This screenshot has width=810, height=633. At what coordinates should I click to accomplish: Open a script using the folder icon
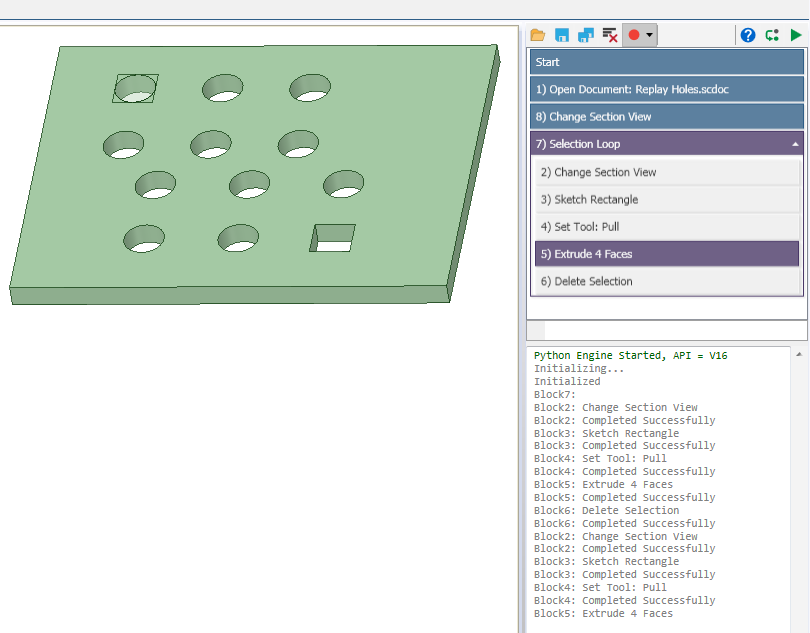538,35
